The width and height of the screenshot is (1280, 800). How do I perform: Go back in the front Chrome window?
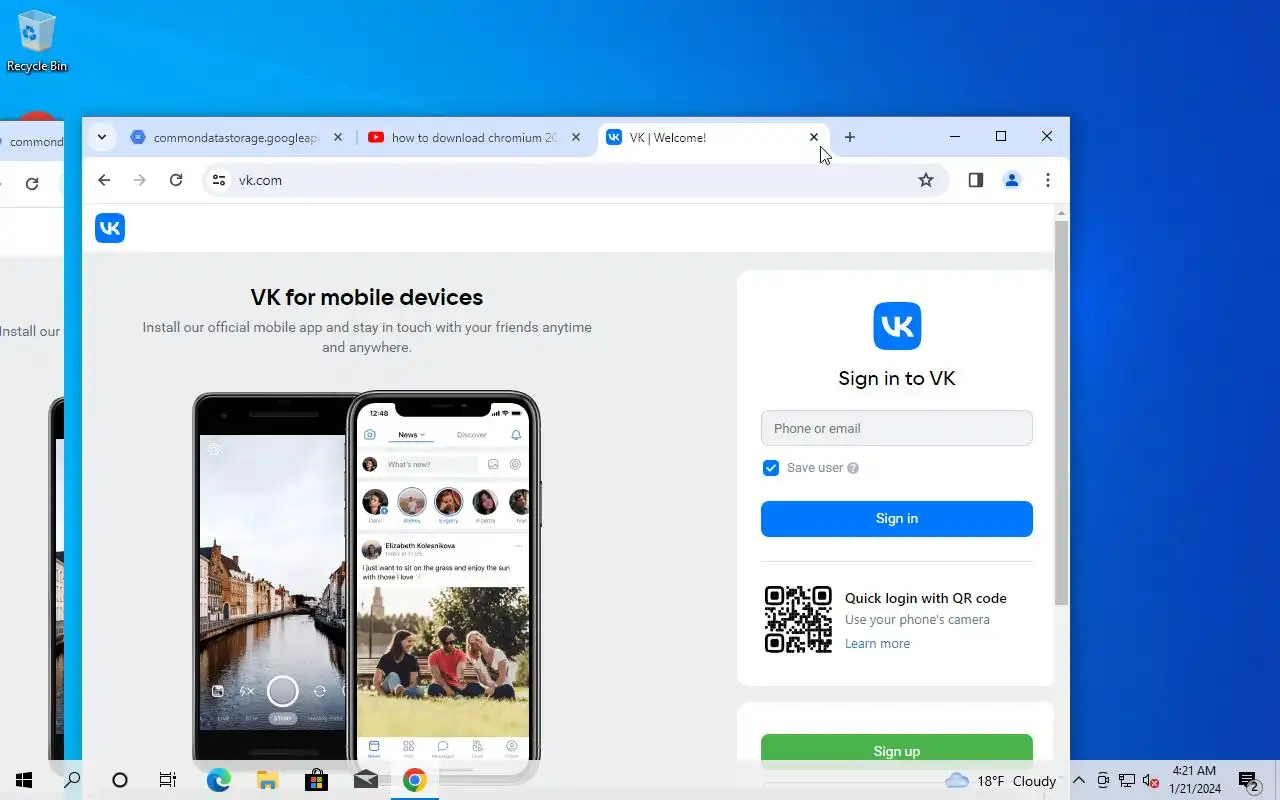(x=104, y=180)
